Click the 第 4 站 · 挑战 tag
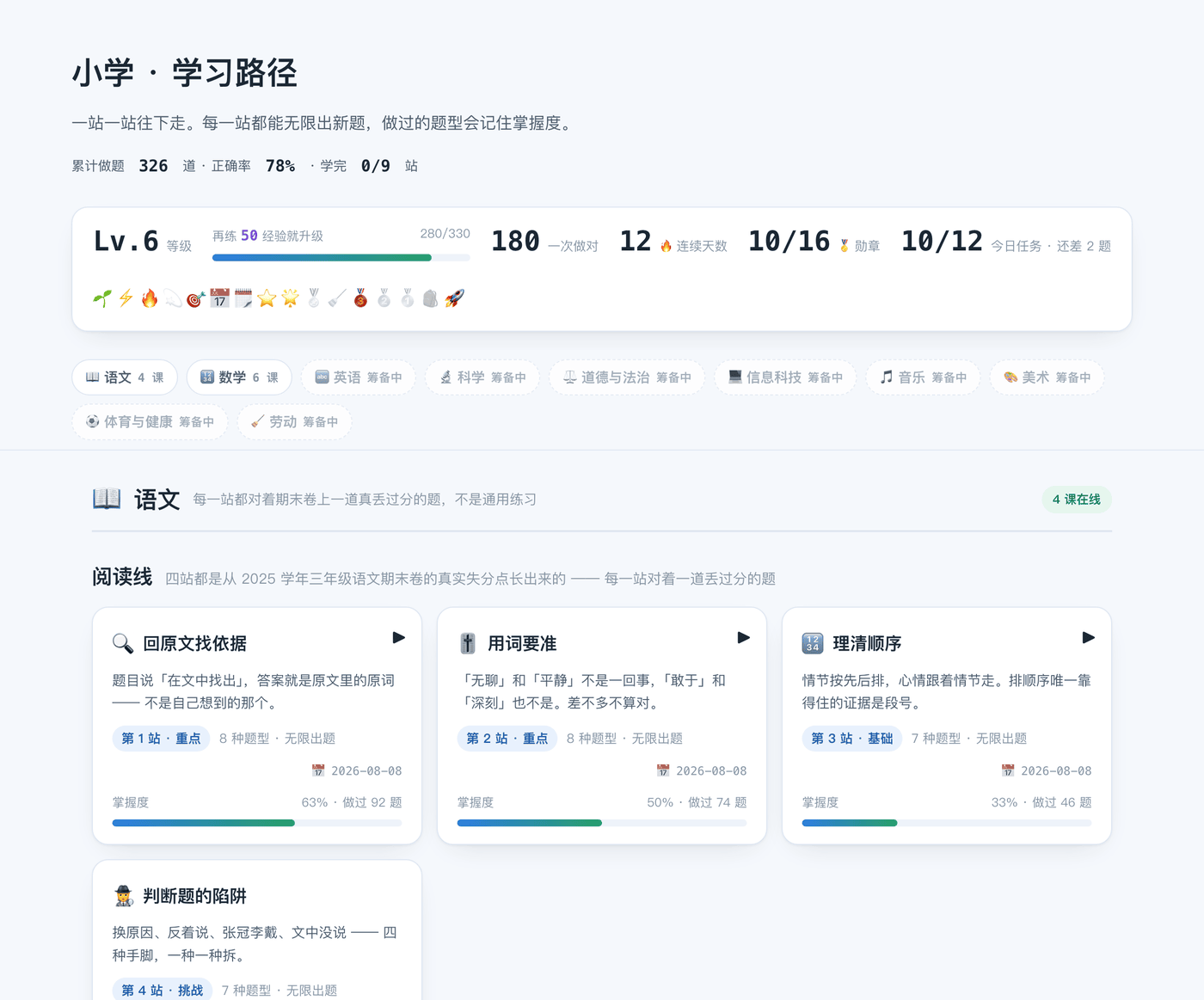Viewport: 1204px width, 1000px height. click(x=163, y=990)
